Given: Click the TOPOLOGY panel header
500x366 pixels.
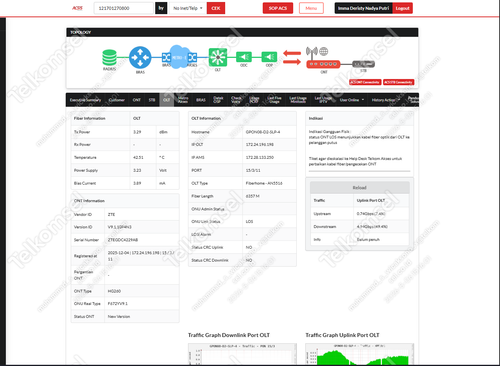Looking at the screenshot, I should [x=242, y=32].
